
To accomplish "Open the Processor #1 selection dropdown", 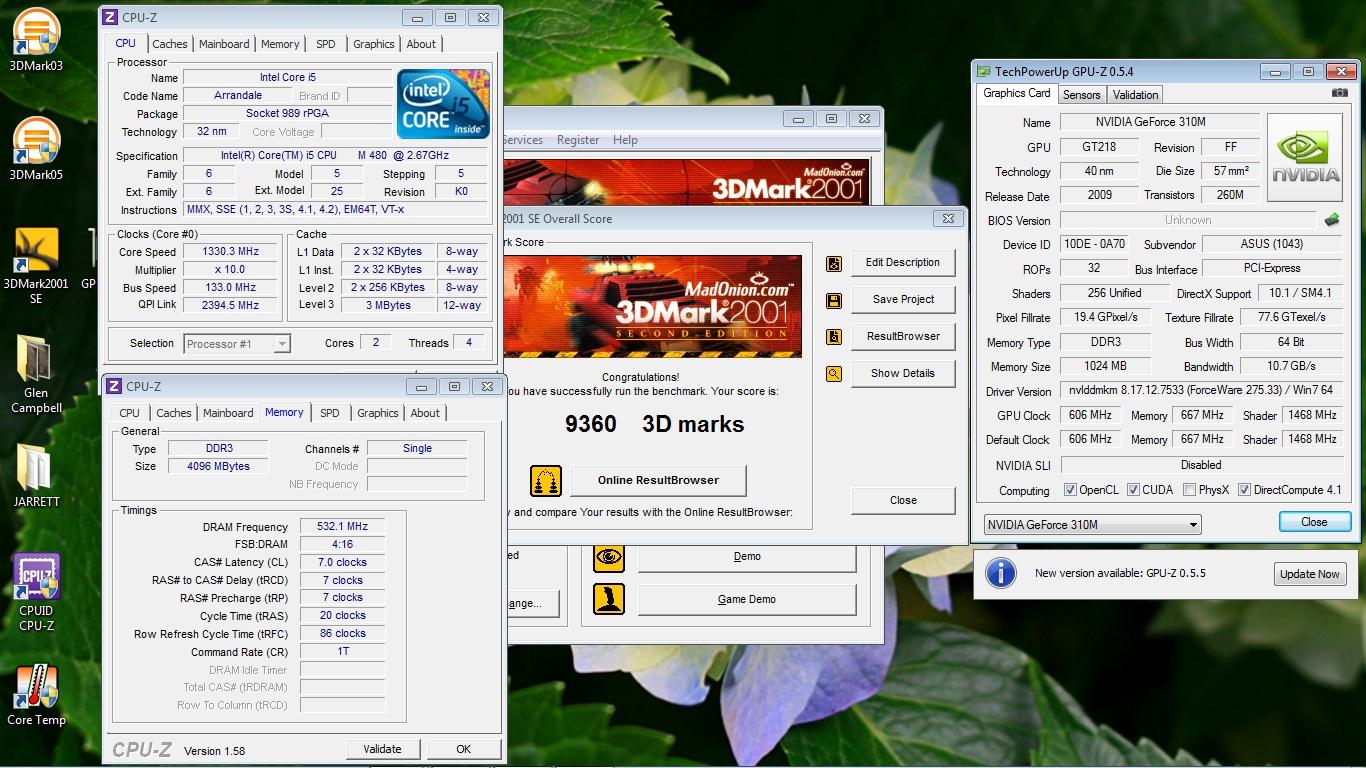I will 237,344.
